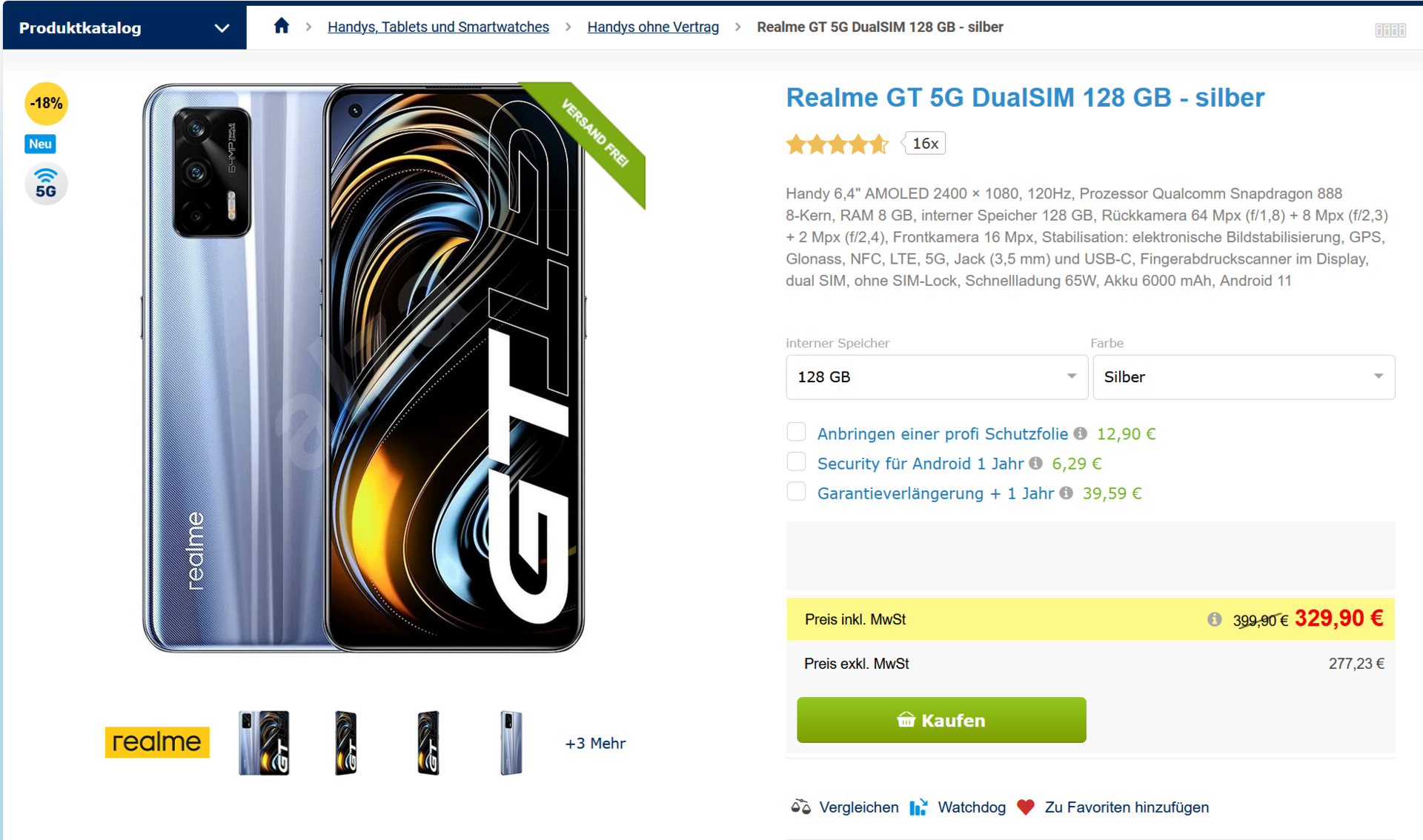The height and width of the screenshot is (840, 1423).
Task: Add to favorites with heart icon
Action: (1026, 807)
